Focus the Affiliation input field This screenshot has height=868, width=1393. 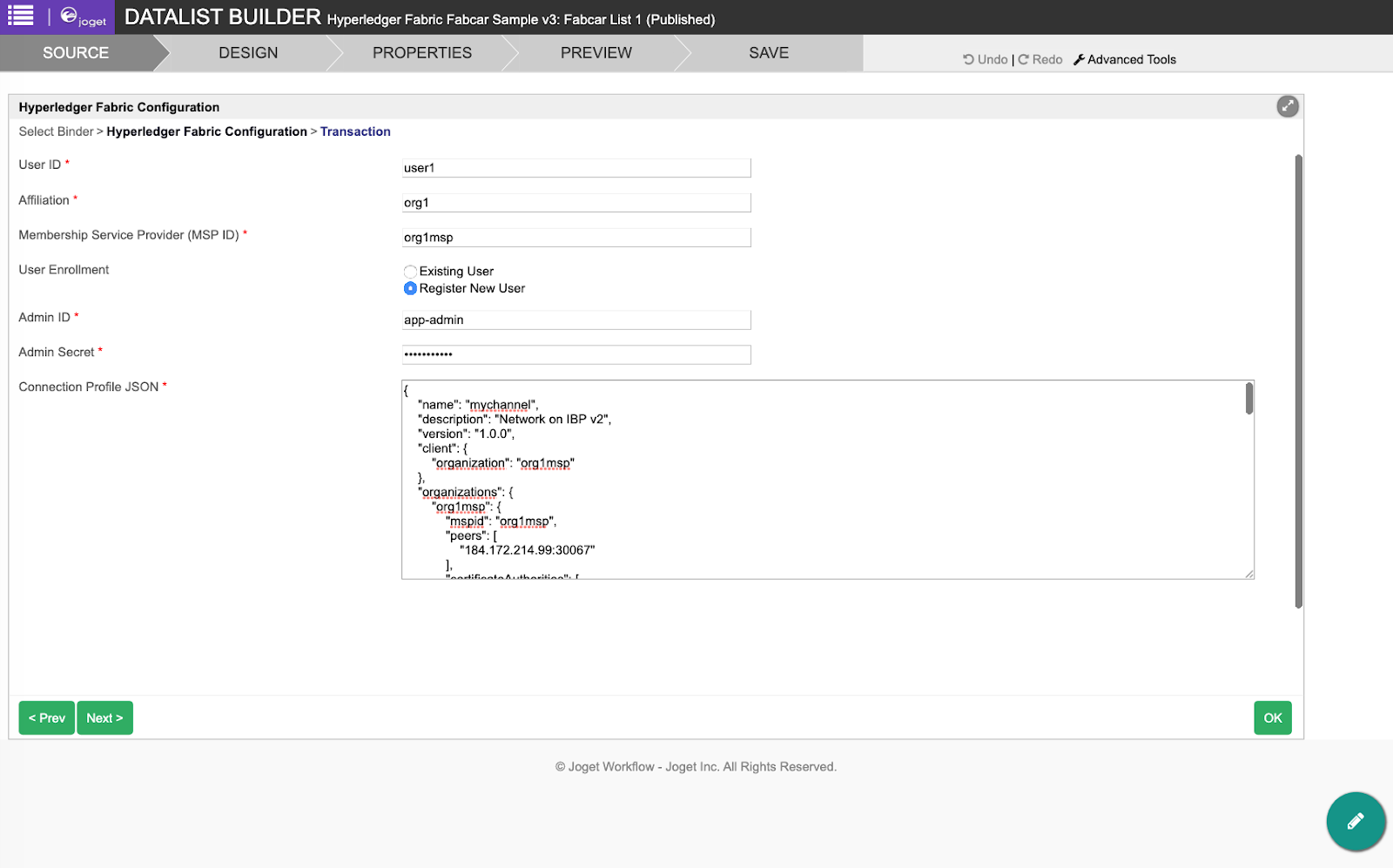[x=576, y=203]
